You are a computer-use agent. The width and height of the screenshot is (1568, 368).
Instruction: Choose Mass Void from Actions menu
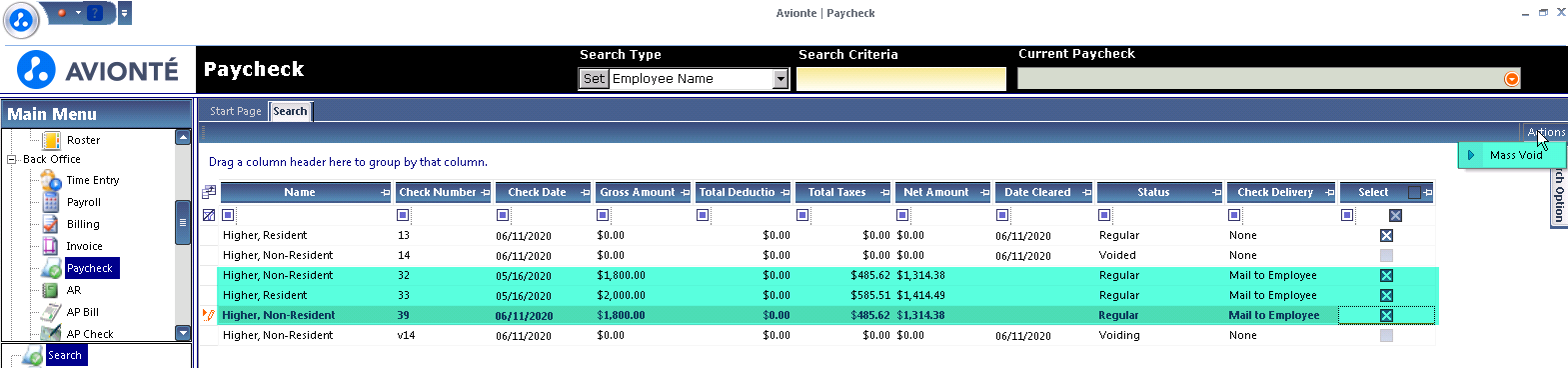point(1512,155)
